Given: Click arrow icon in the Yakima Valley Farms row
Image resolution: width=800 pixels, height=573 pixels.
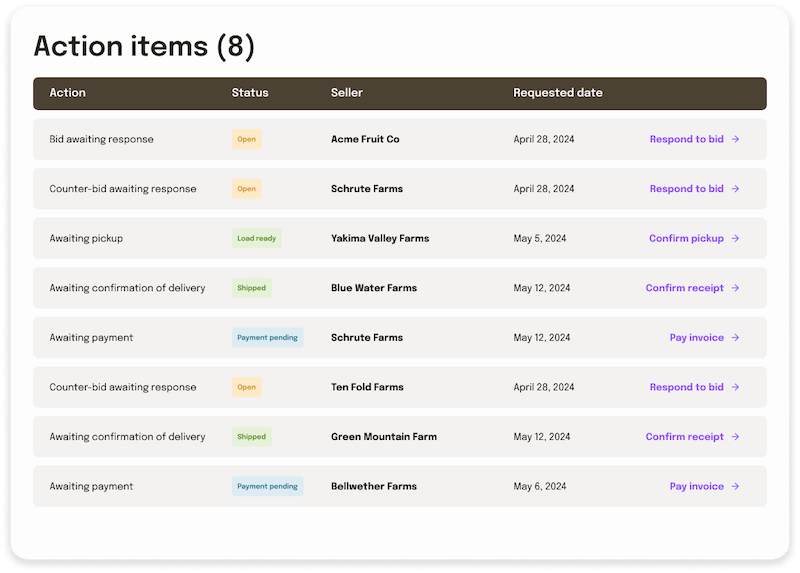Looking at the screenshot, I should point(735,238).
